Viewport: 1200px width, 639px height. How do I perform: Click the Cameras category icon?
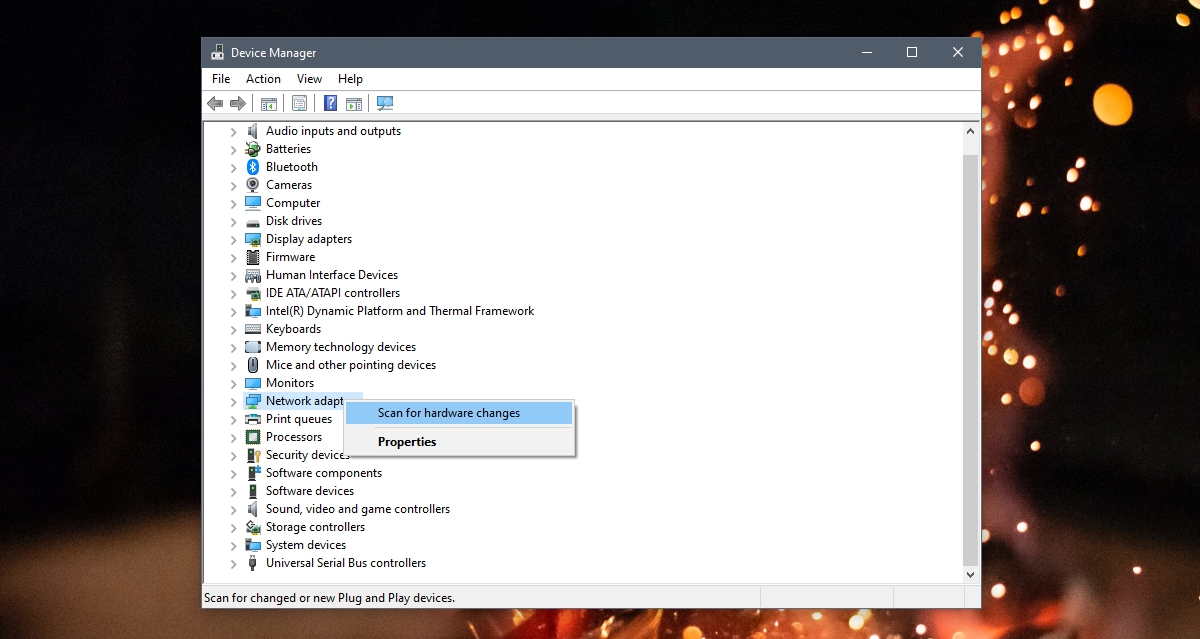pos(251,184)
